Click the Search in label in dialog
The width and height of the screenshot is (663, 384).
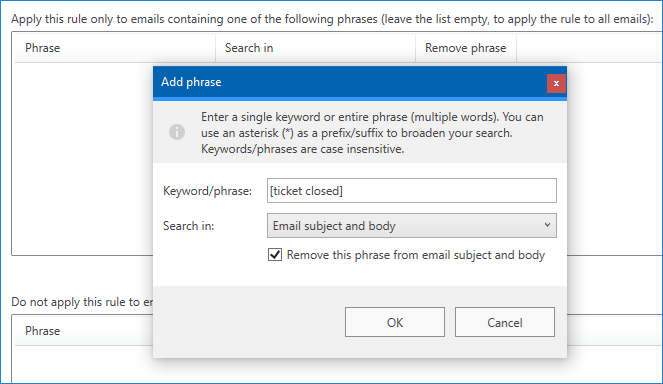coord(189,226)
